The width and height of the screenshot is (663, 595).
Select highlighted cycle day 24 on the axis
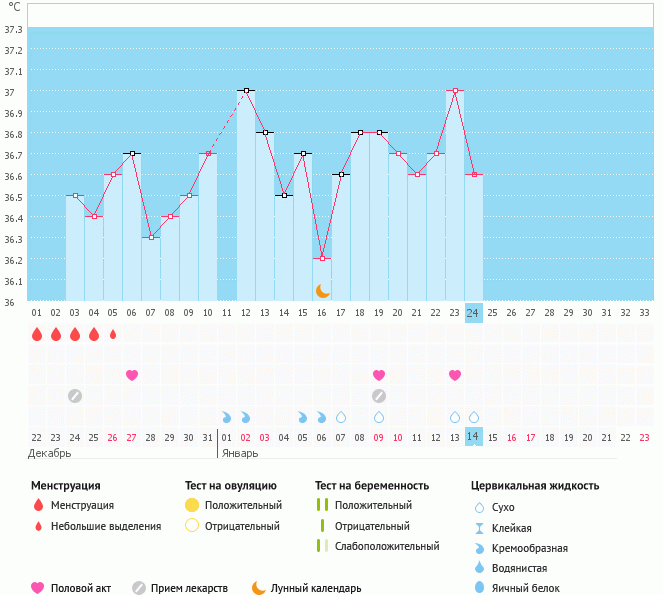474,313
